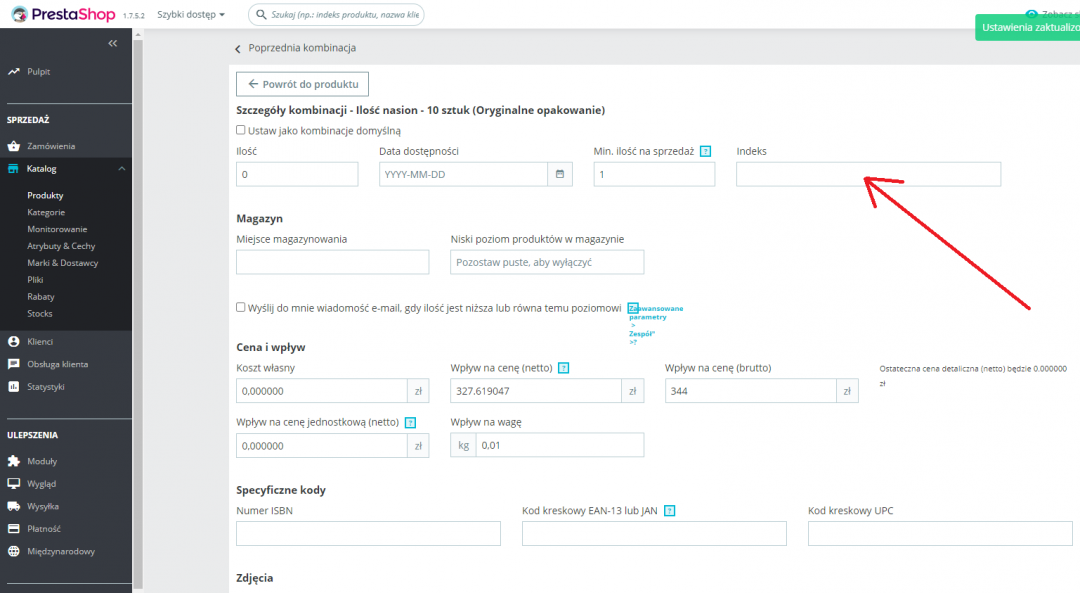This screenshot has width=1080, height=593.
Task: Click help icon next to Min. ilość na sprzedaż
Action: [x=705, y=151]
